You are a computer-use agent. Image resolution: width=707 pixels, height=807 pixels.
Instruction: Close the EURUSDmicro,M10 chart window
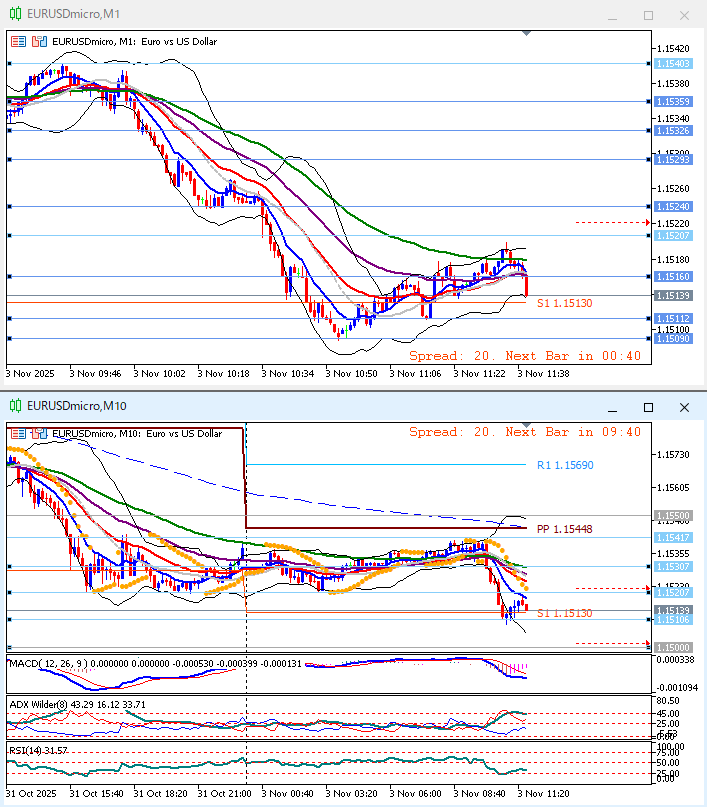point(684,407)
